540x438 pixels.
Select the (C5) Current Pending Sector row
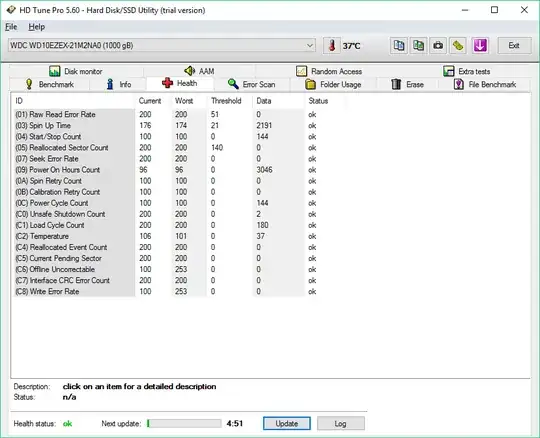point(165,258)
